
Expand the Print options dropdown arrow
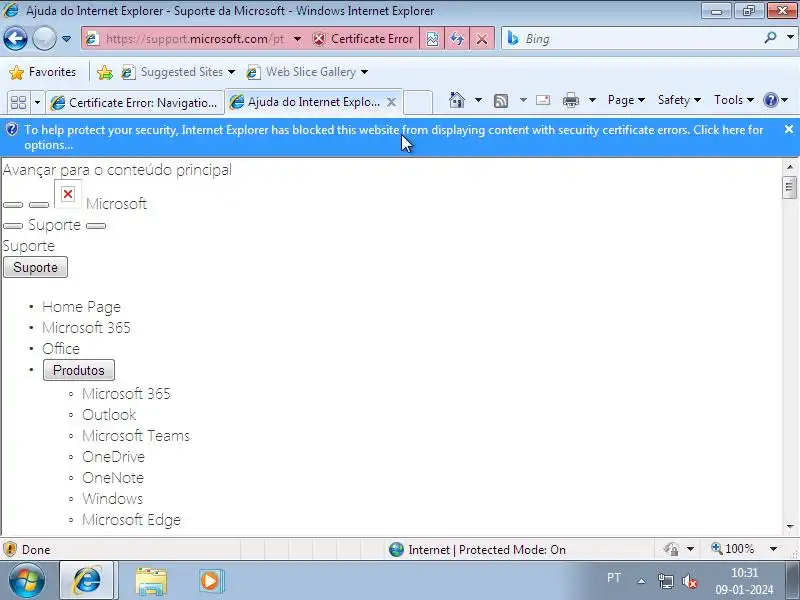pyautogui.click(x=592, y=100)
